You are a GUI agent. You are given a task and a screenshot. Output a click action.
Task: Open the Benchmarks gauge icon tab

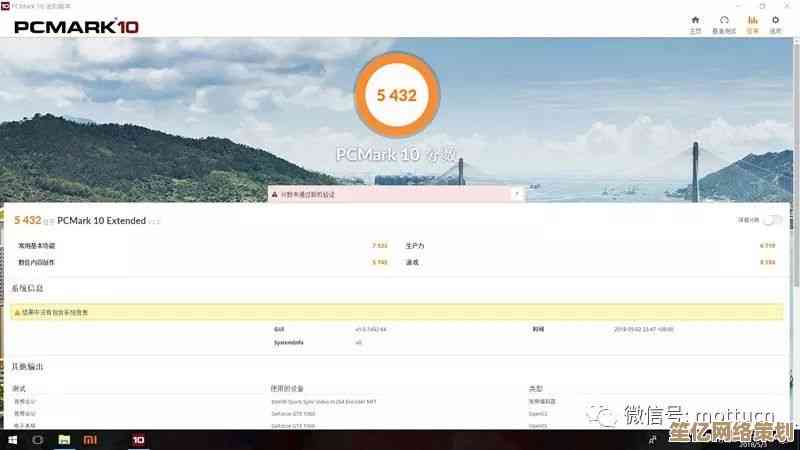point(723,24)
